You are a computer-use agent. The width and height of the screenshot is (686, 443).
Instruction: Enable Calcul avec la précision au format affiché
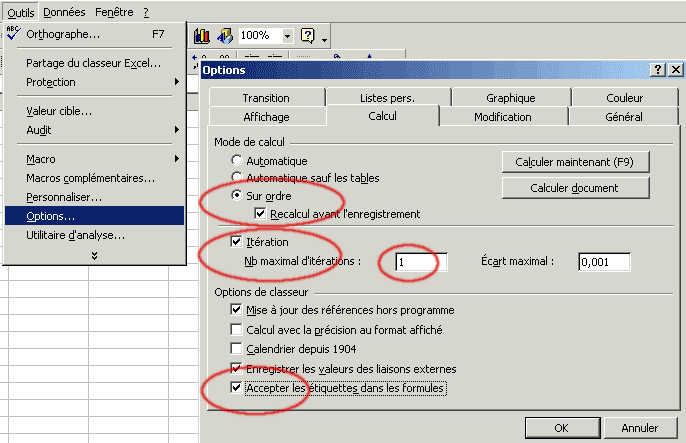pyautogui.click(x=236, y=329)
